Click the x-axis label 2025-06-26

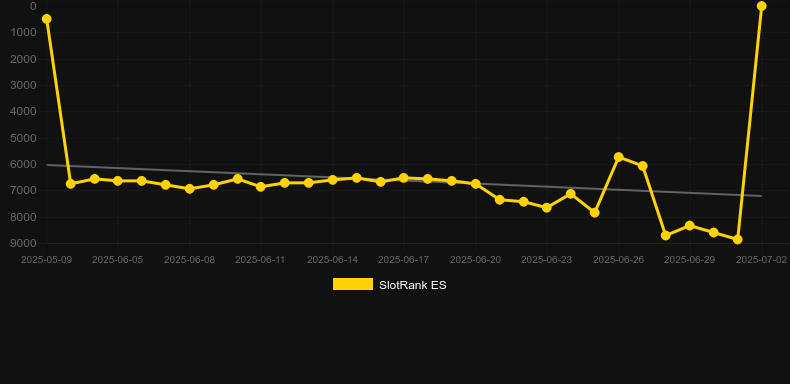pyautogui.click(x=619, y=260)
